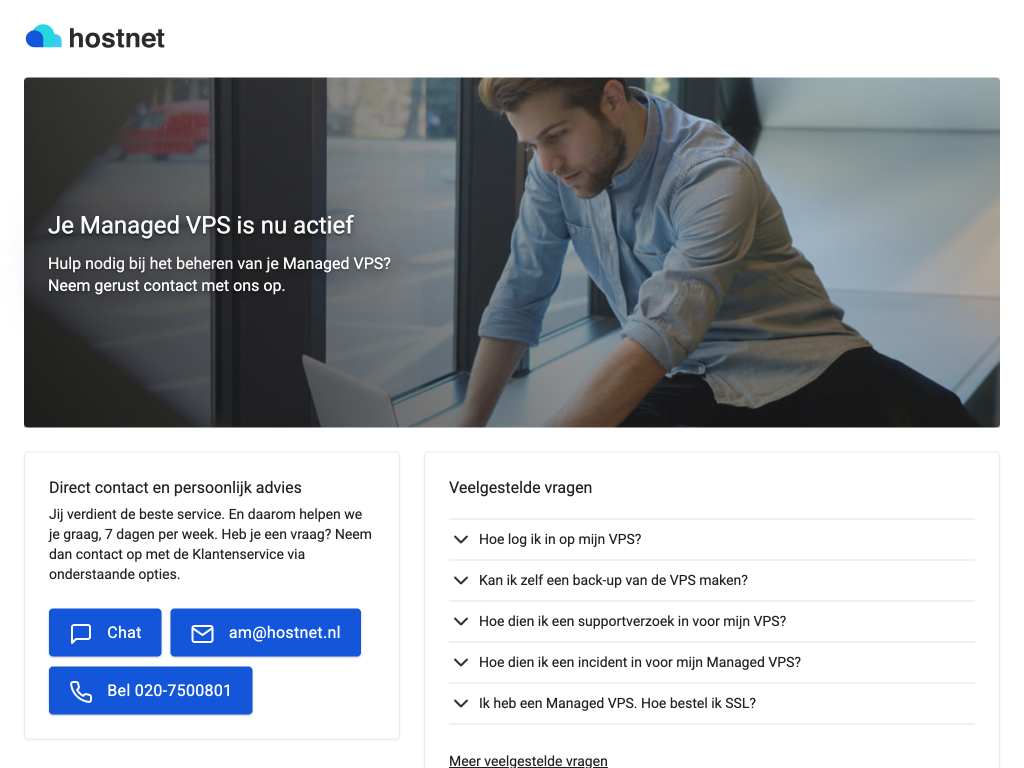Click the envelope email icon
1024x768 pixels.
[x=202, y=633]
